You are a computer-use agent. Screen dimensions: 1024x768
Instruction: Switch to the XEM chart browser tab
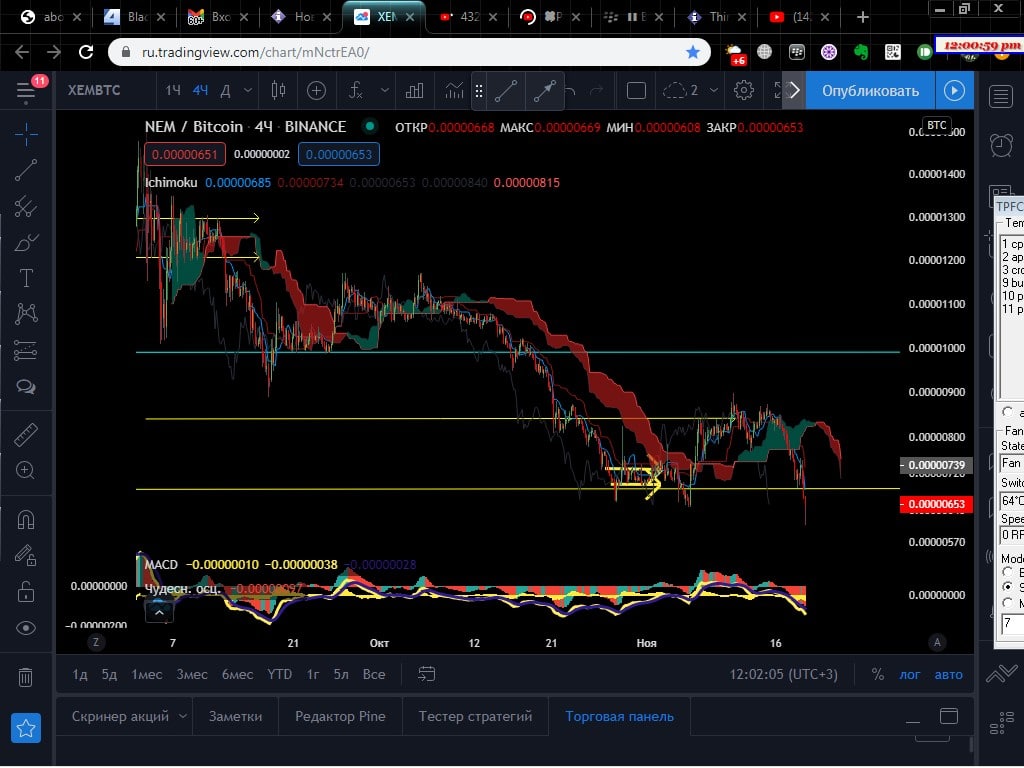pos(385,17)
